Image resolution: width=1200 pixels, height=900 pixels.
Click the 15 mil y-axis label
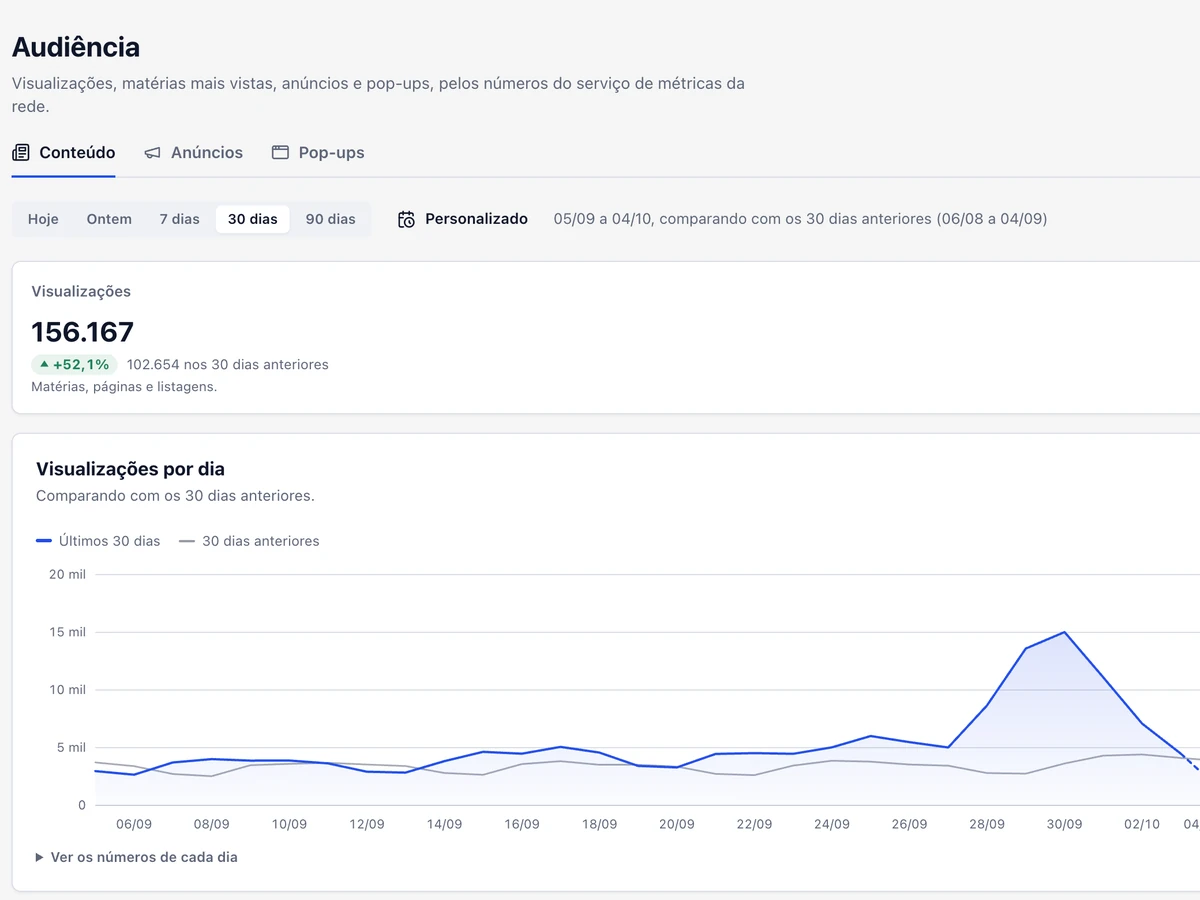[x=67, y=632]
